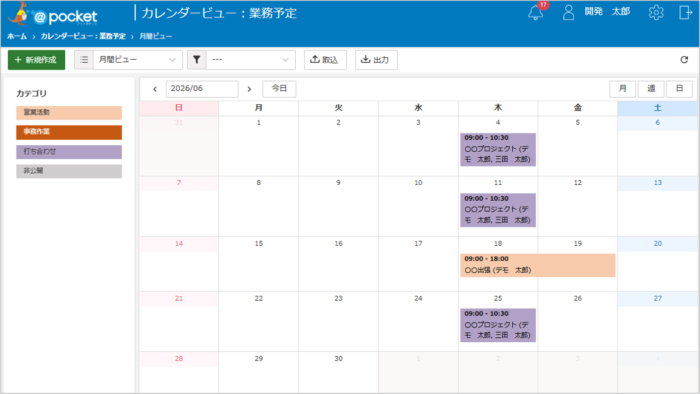Select date cell 12
This screenshot has height=394, width=700.
pyautogui.click(x=578, y=206)
